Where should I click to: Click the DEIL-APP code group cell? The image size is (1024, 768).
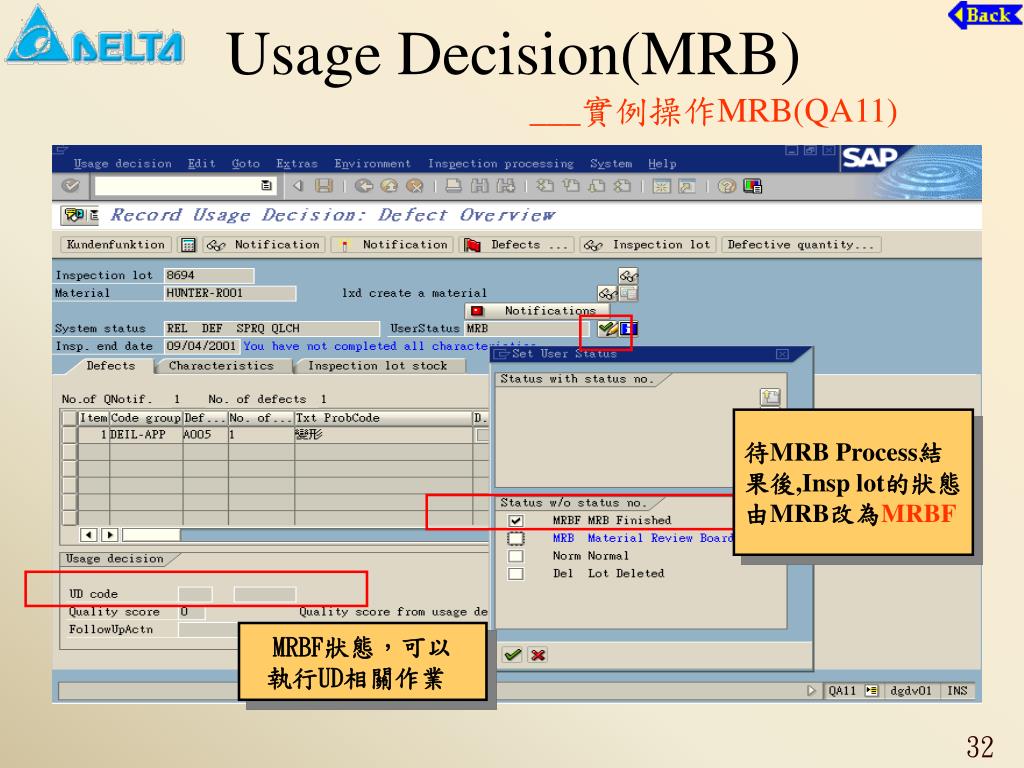pyautogui.click(x=146, y=435)
